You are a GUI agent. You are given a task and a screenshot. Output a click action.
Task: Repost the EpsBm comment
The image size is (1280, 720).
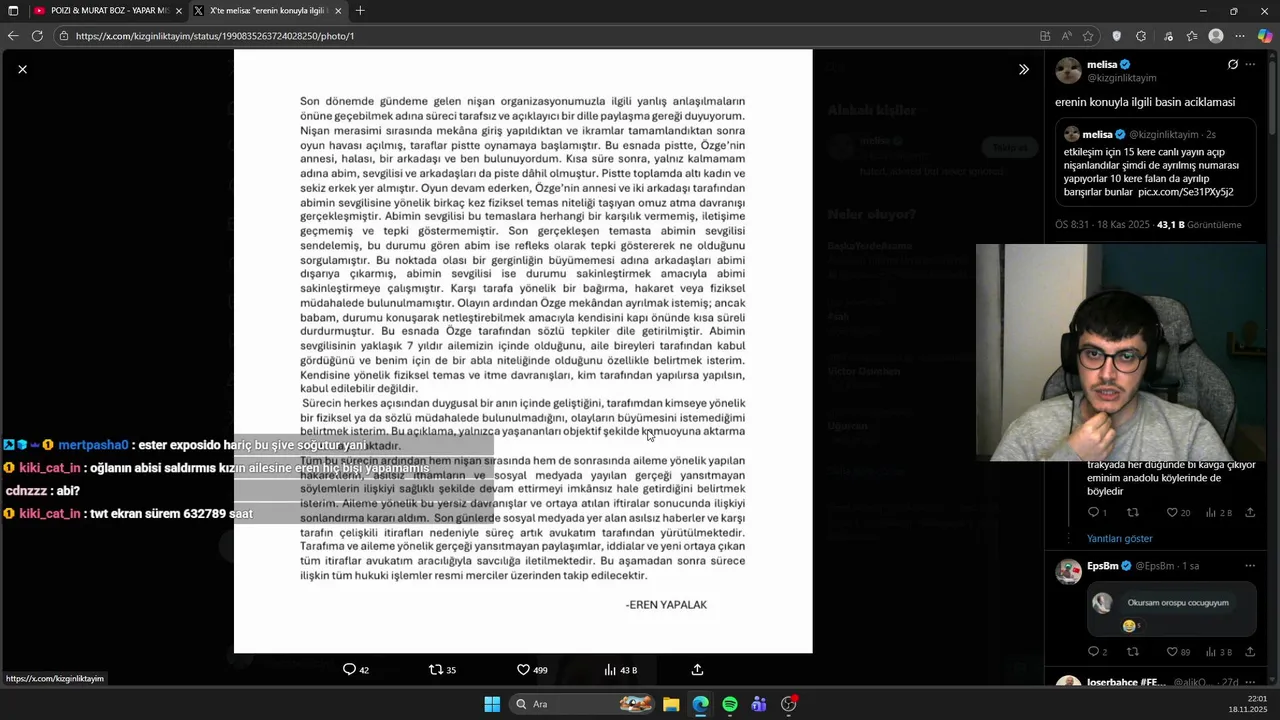[1133, 652]
